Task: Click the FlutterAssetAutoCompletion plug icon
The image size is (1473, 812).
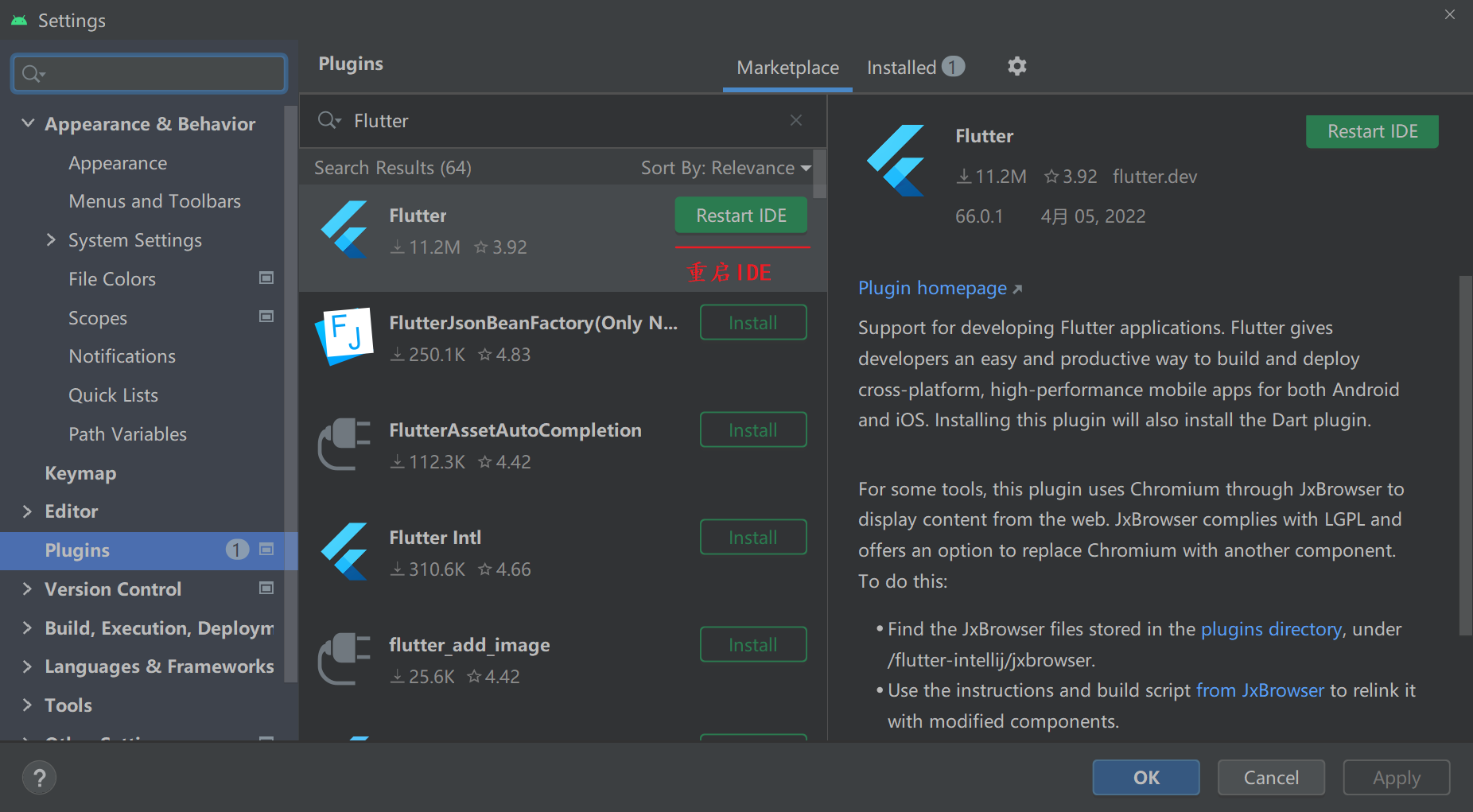Action: coord(344,444)
